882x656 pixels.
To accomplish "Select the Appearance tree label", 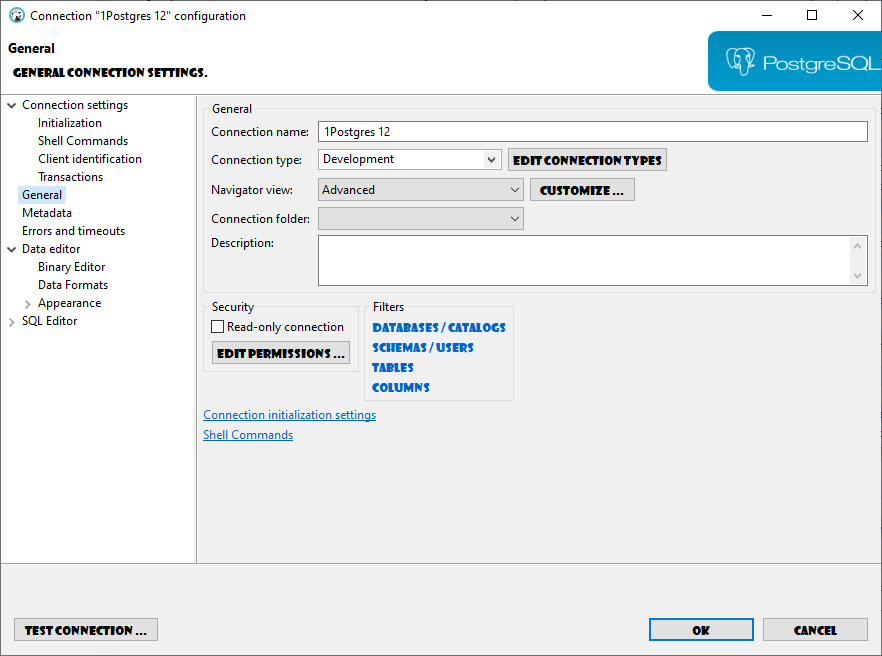I will coord(69,303).
